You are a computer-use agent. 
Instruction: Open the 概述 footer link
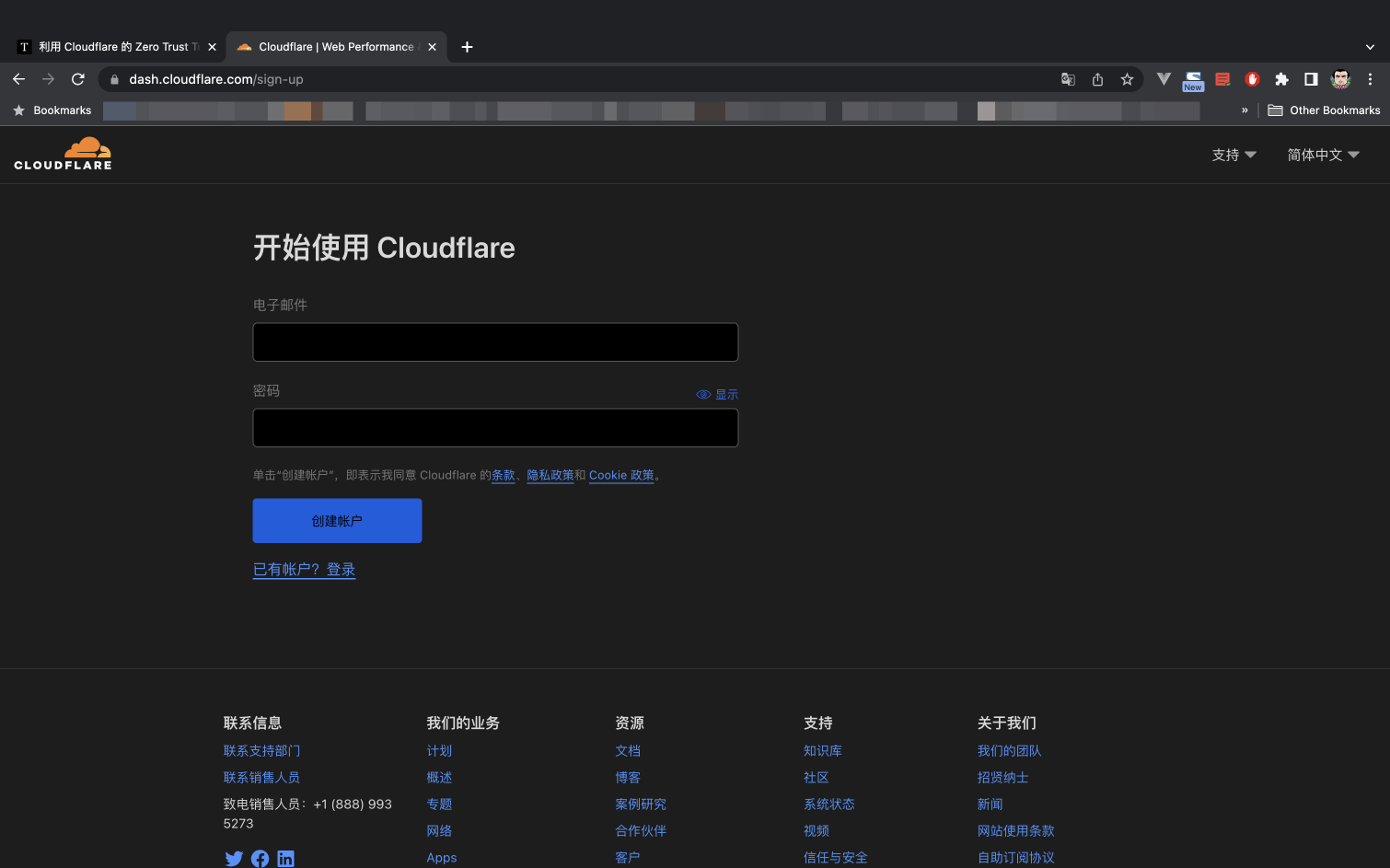439,778
